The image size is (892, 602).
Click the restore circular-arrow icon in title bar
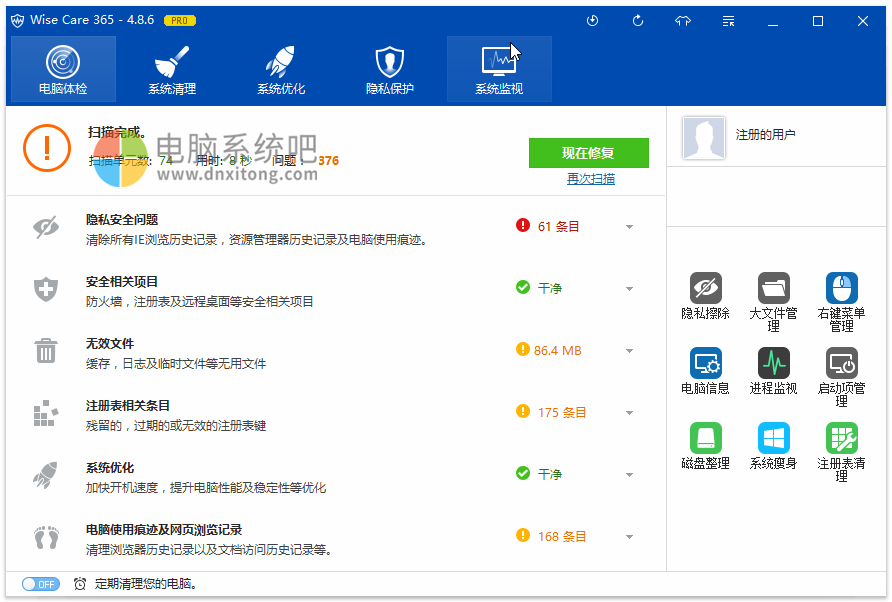(x=638, y=21)
